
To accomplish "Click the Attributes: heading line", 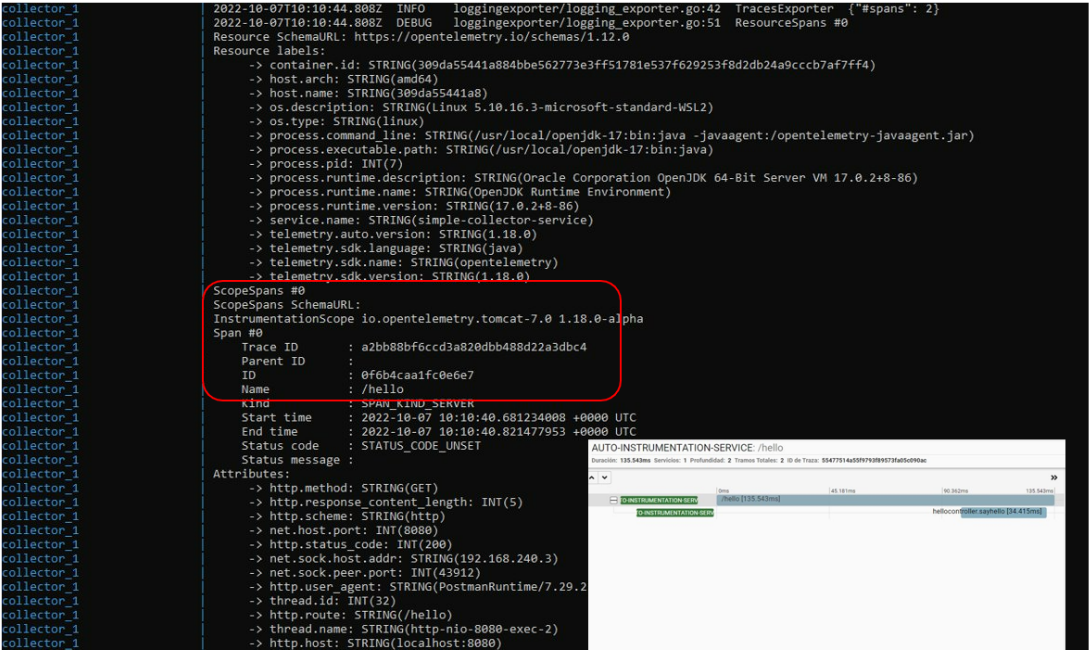I will coord(252,474).
